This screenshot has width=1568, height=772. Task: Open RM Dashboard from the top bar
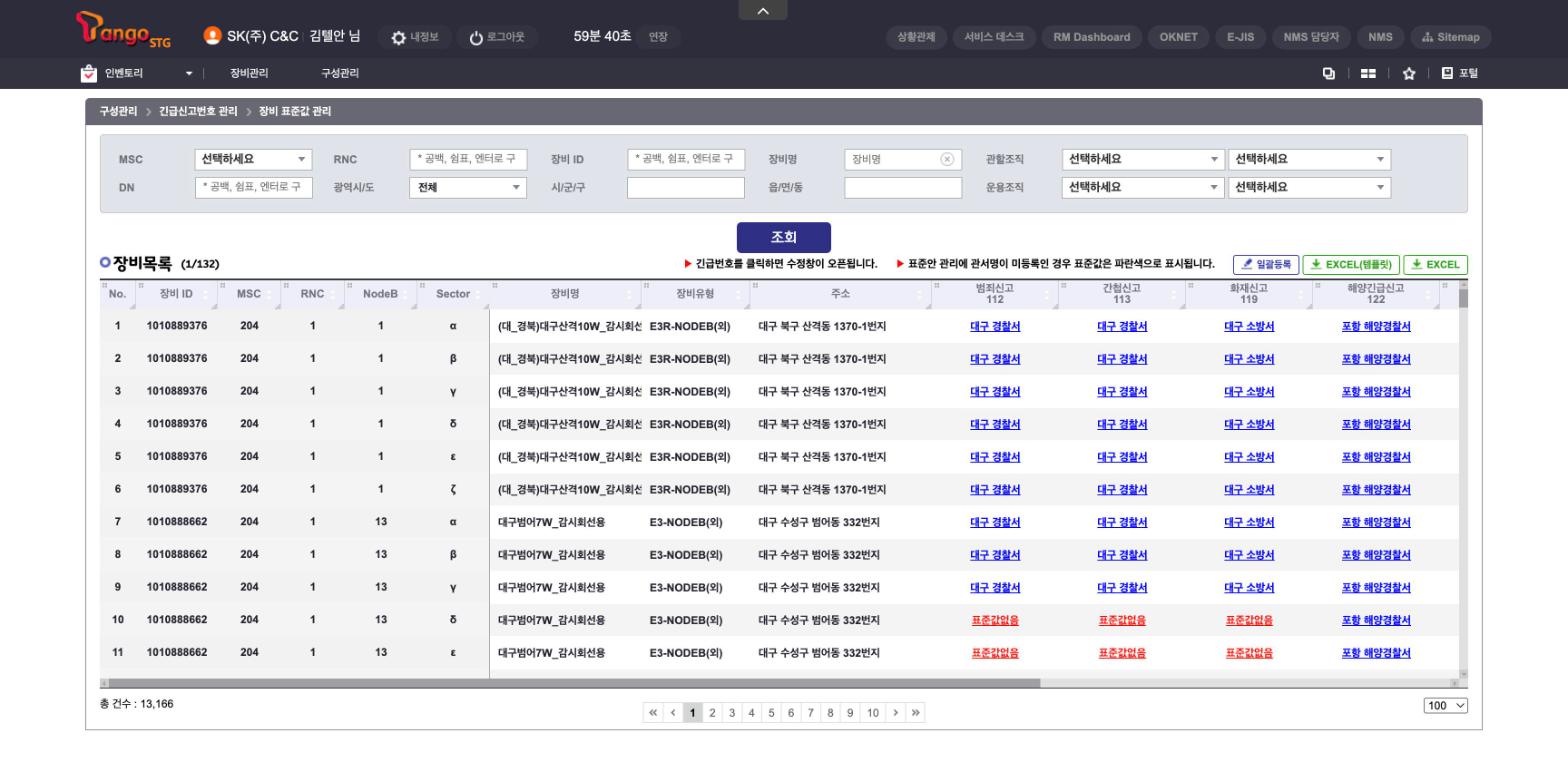click(1092, 37)
